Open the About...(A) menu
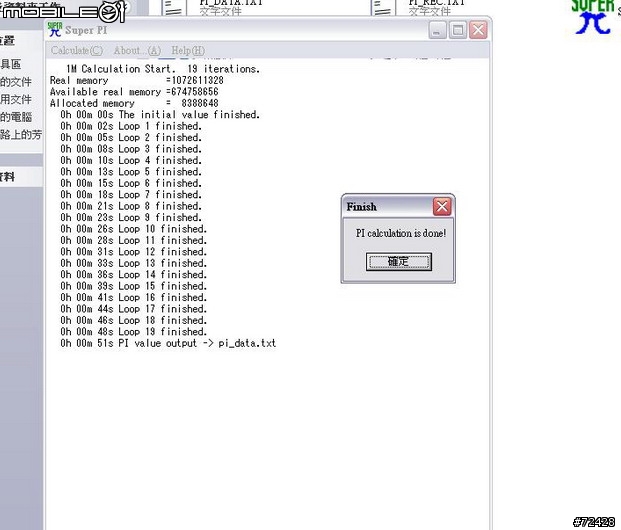 tap(137, 51)
